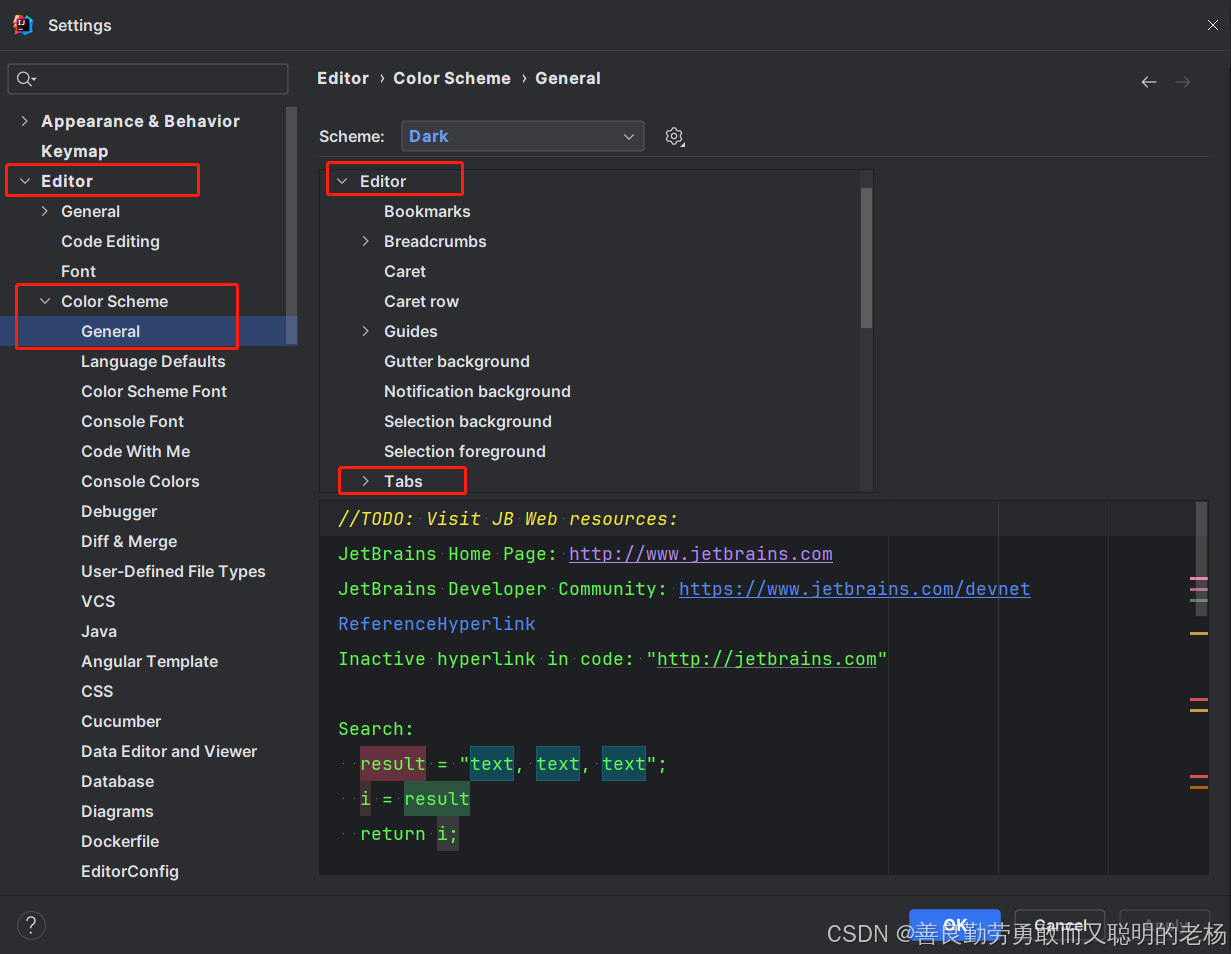Click 'return i;' line in preview
This screenshot has width=1231, height=954.
point(409,834)
